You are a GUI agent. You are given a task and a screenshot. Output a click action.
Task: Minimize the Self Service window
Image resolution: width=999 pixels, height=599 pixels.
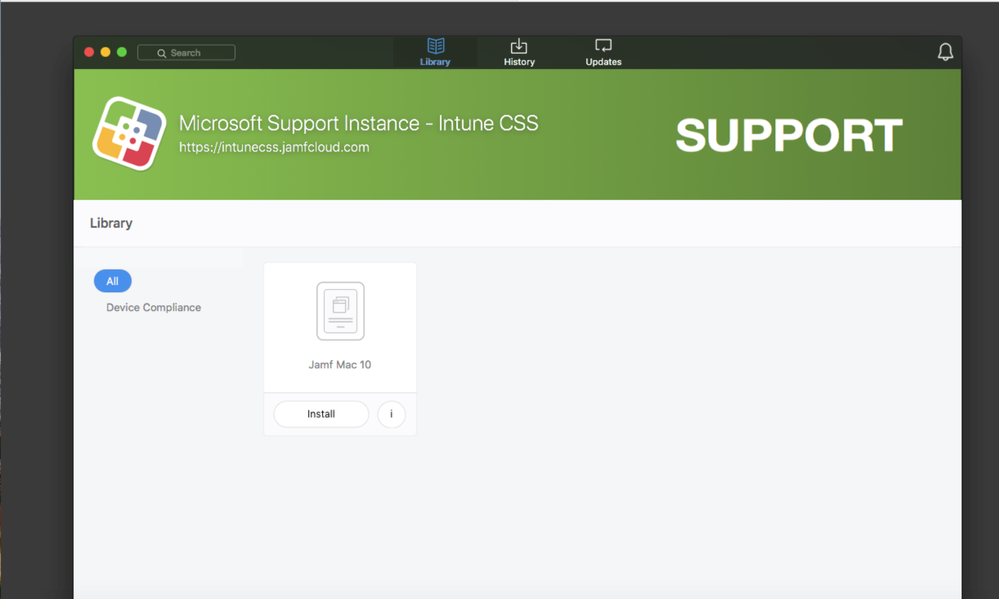pos(106,52)
